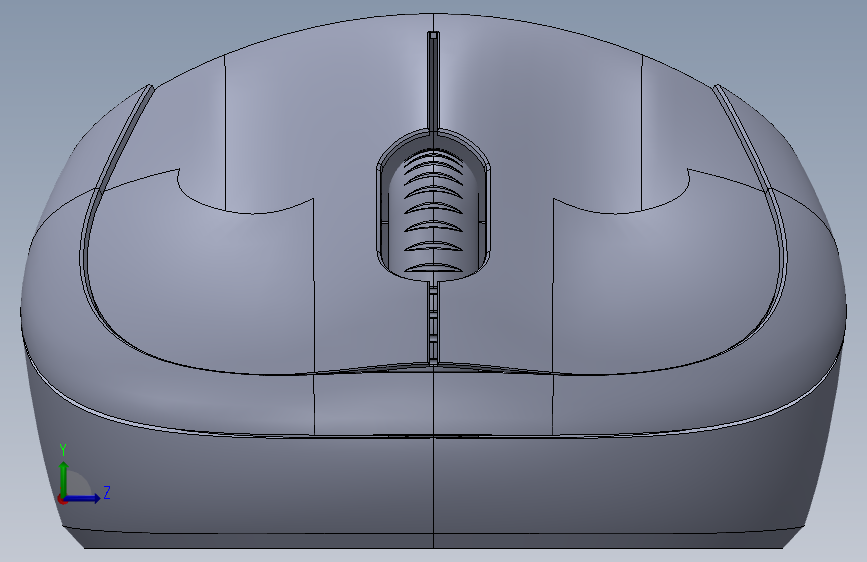Click the 'Z' axis label

(x=107, y=492)
